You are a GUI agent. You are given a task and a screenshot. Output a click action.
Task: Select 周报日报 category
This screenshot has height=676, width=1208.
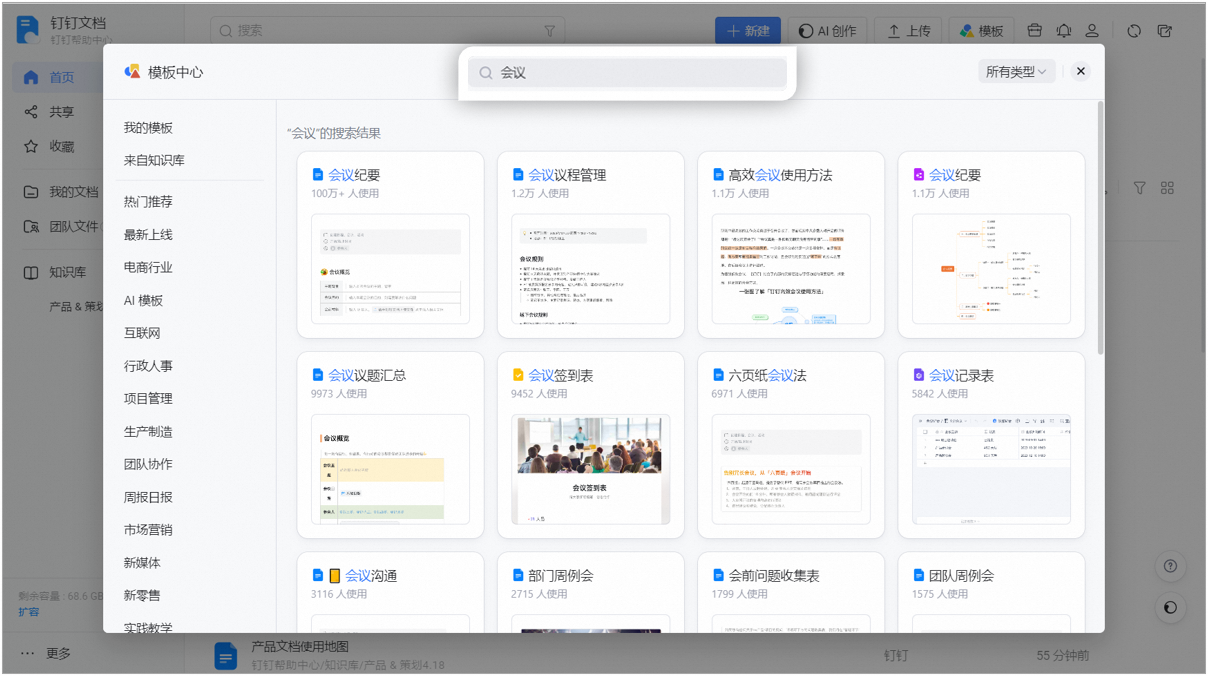(148, 498)
